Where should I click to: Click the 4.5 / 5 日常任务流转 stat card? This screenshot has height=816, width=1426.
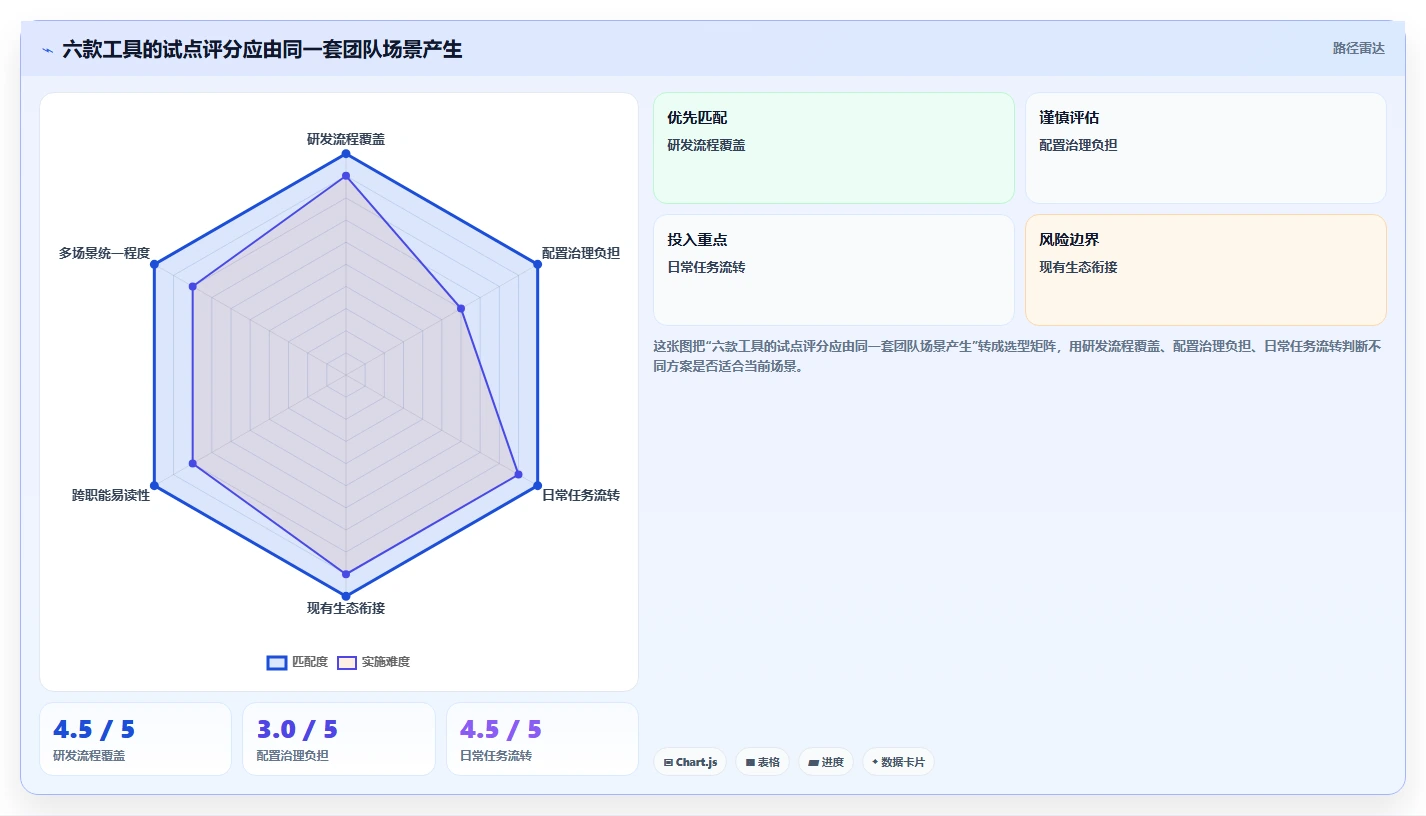coord(542,739)
